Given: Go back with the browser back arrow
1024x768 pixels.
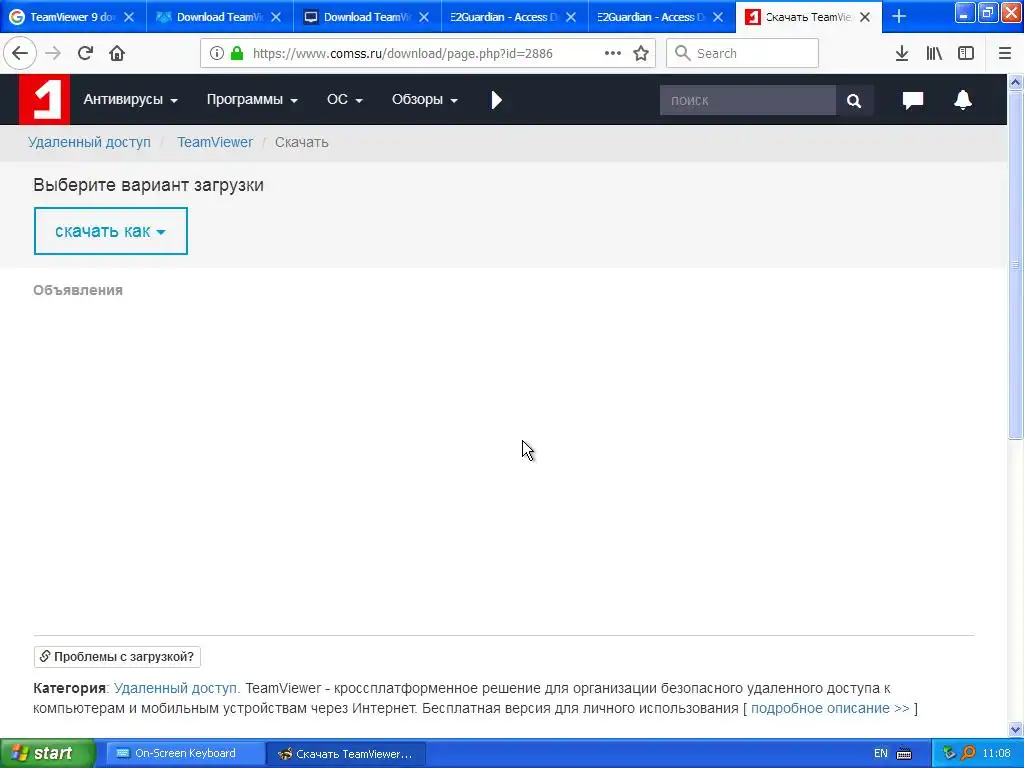Looking at the screenshot, I should click(20, 53).
